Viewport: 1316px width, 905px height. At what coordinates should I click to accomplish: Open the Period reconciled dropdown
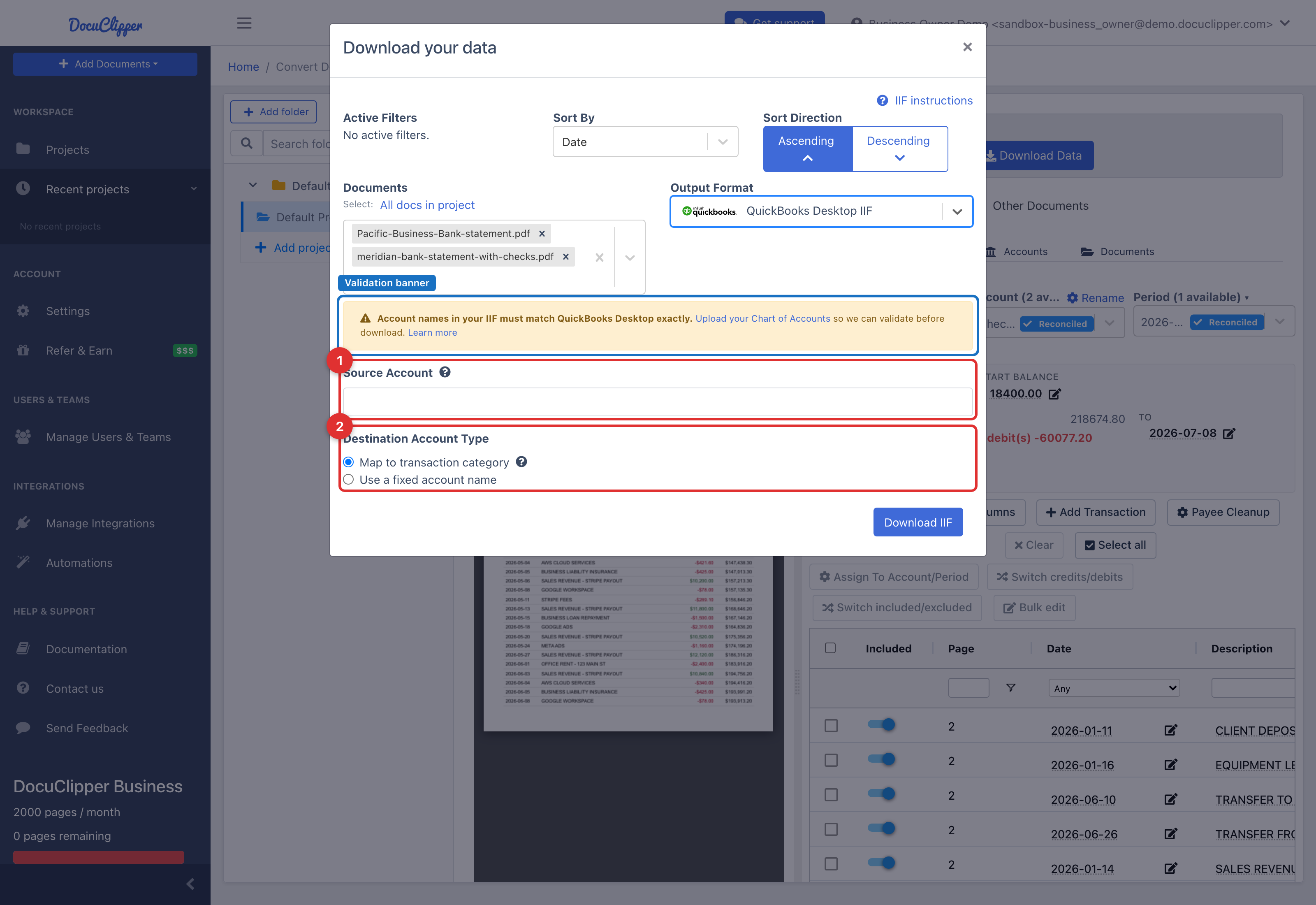coord(1214,322)
